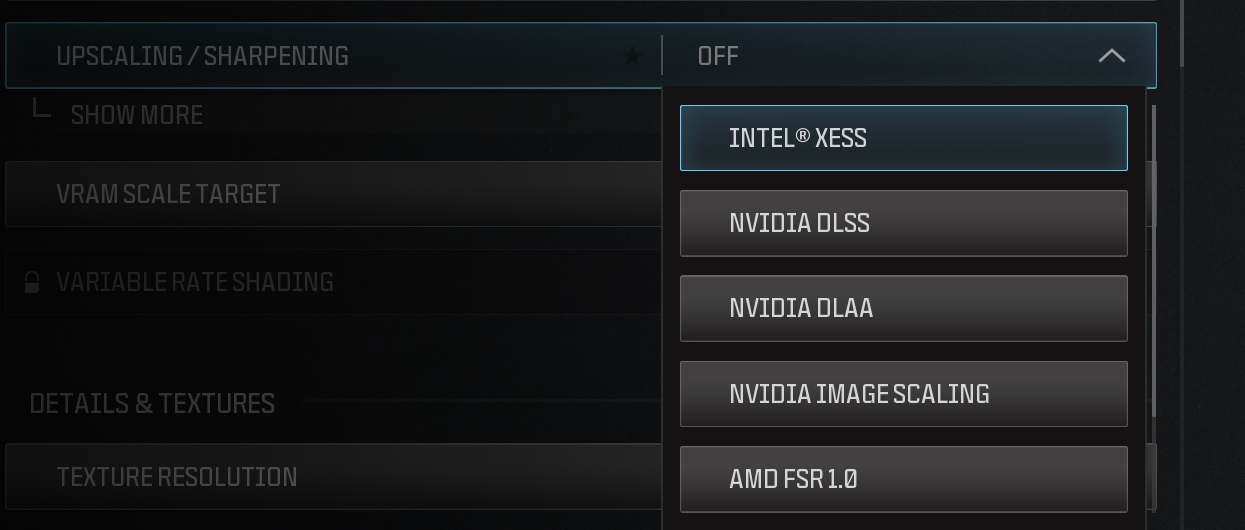Click the OFF value of Upscaling/Sharpening
This screenshot has width=1245, height=530.
coord(718,56)
